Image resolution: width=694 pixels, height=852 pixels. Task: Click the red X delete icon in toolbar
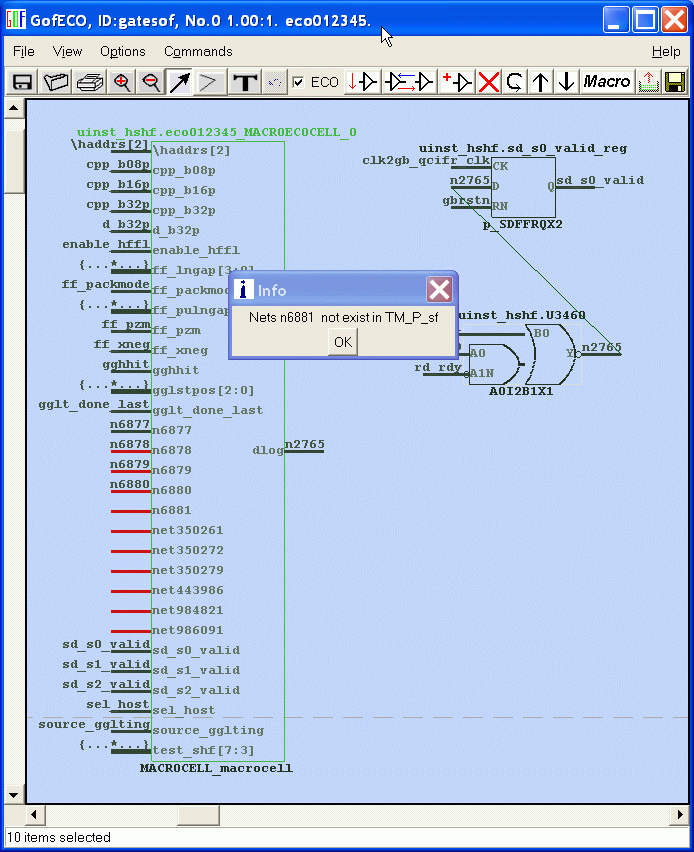[488, 82]
